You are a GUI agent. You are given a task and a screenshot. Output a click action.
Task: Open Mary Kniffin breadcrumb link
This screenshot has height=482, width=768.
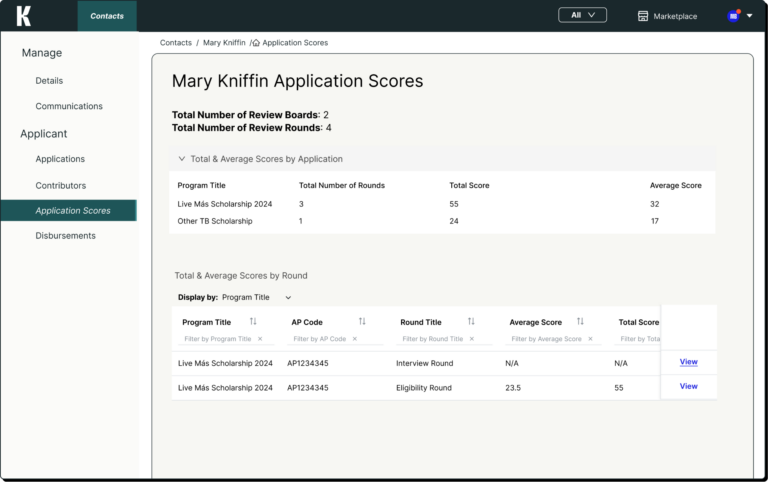coord(224,43)
